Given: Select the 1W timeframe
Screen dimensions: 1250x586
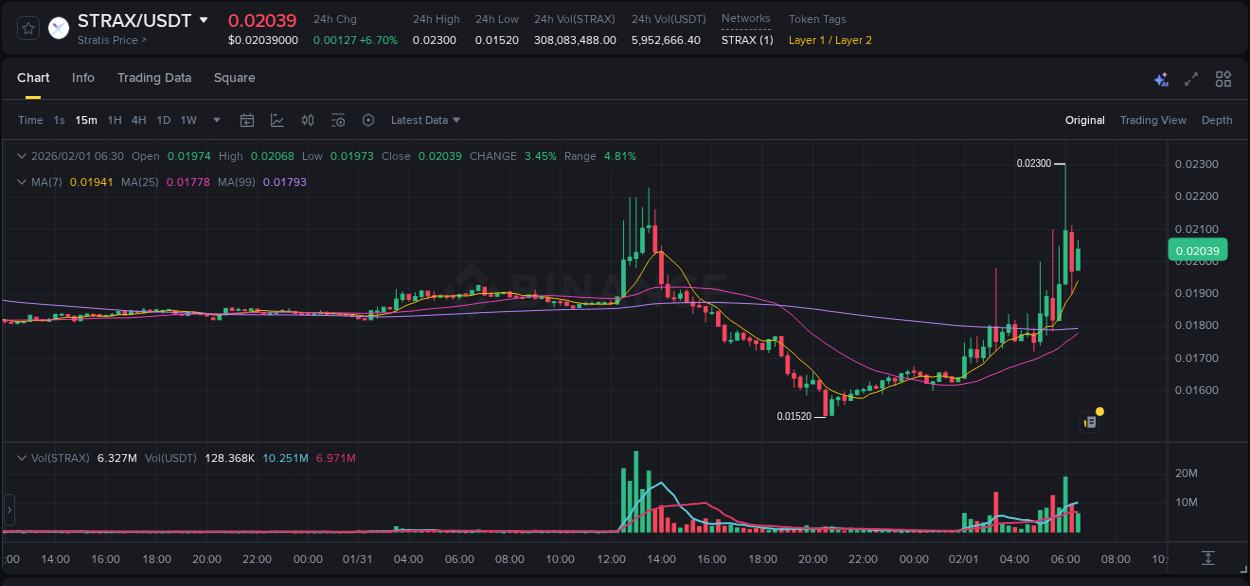Looking at the screenshot, I should [188, 119].
